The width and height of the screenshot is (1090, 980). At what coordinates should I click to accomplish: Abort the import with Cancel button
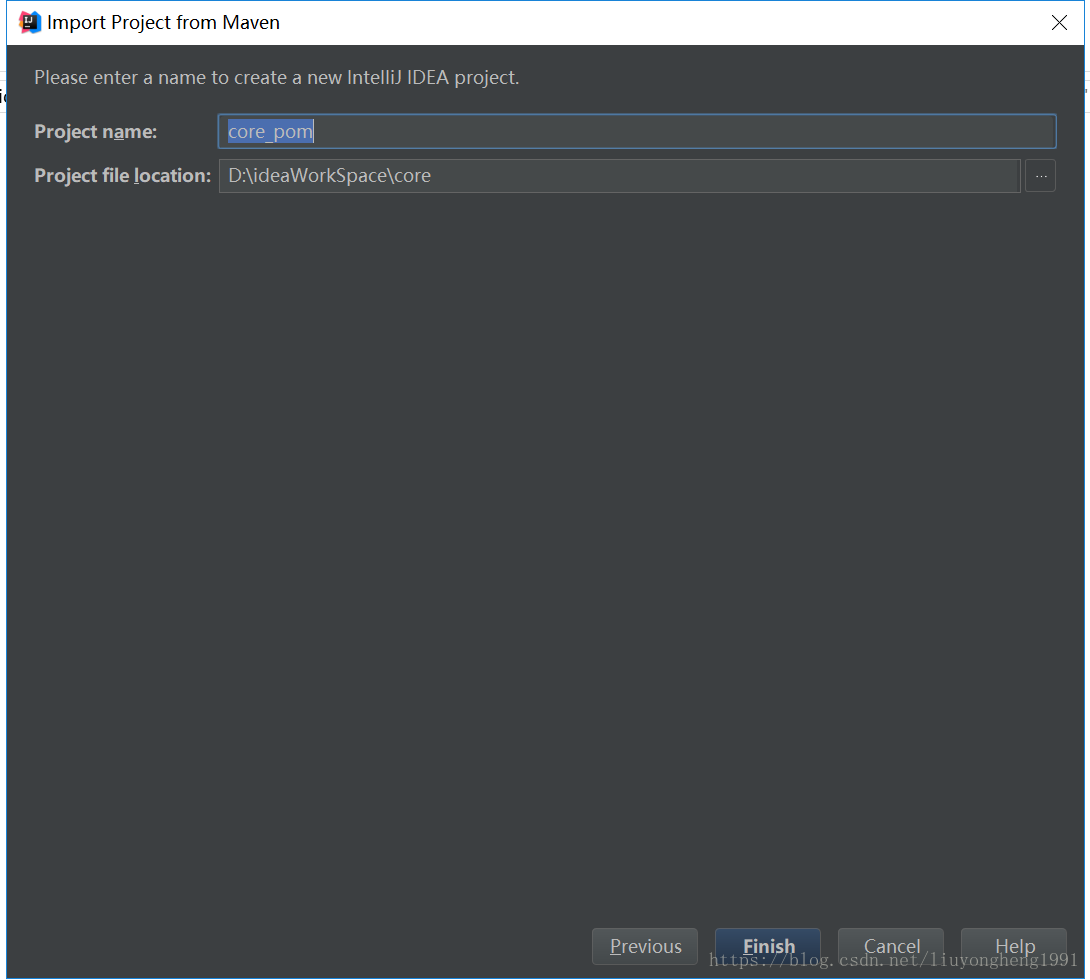(890, 946)
